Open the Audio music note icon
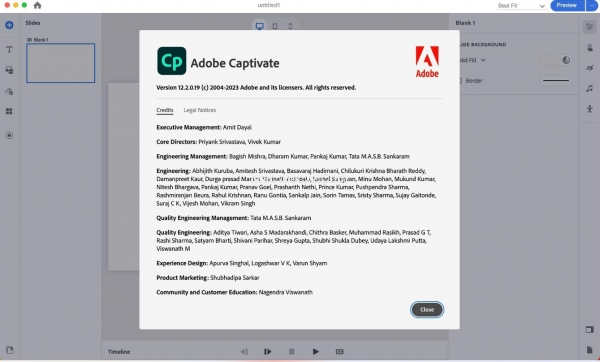 [590, 88]
